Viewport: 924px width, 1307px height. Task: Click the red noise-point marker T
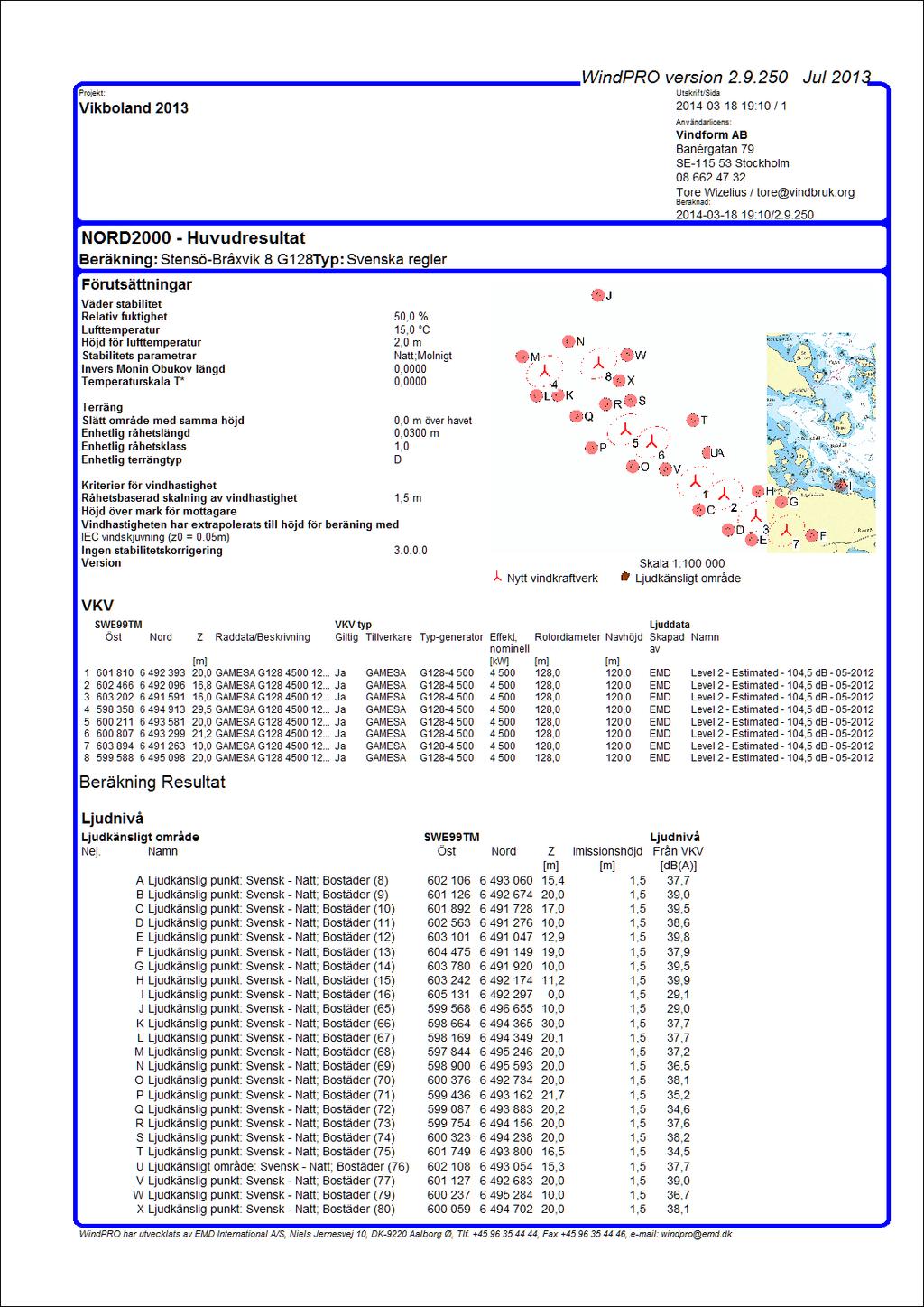693,421
